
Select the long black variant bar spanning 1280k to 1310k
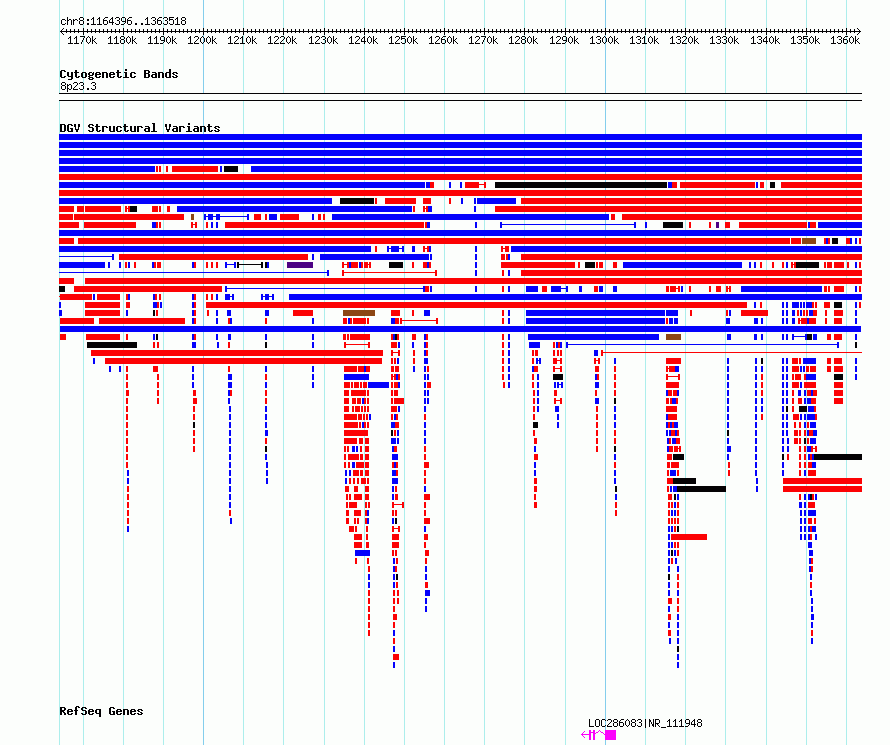point(581,185)
